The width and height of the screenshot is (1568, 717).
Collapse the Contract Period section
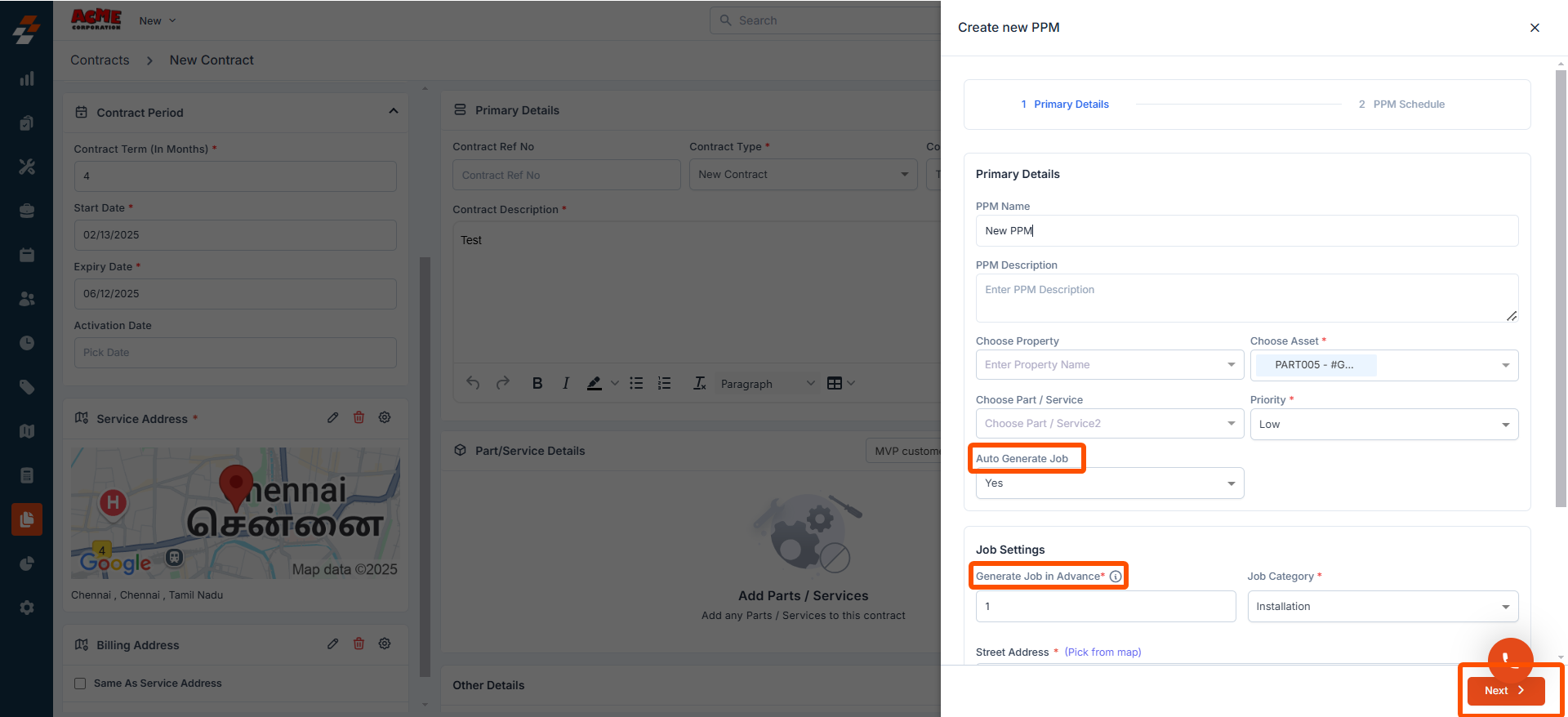pyautogui.click(x=393, y=112)
